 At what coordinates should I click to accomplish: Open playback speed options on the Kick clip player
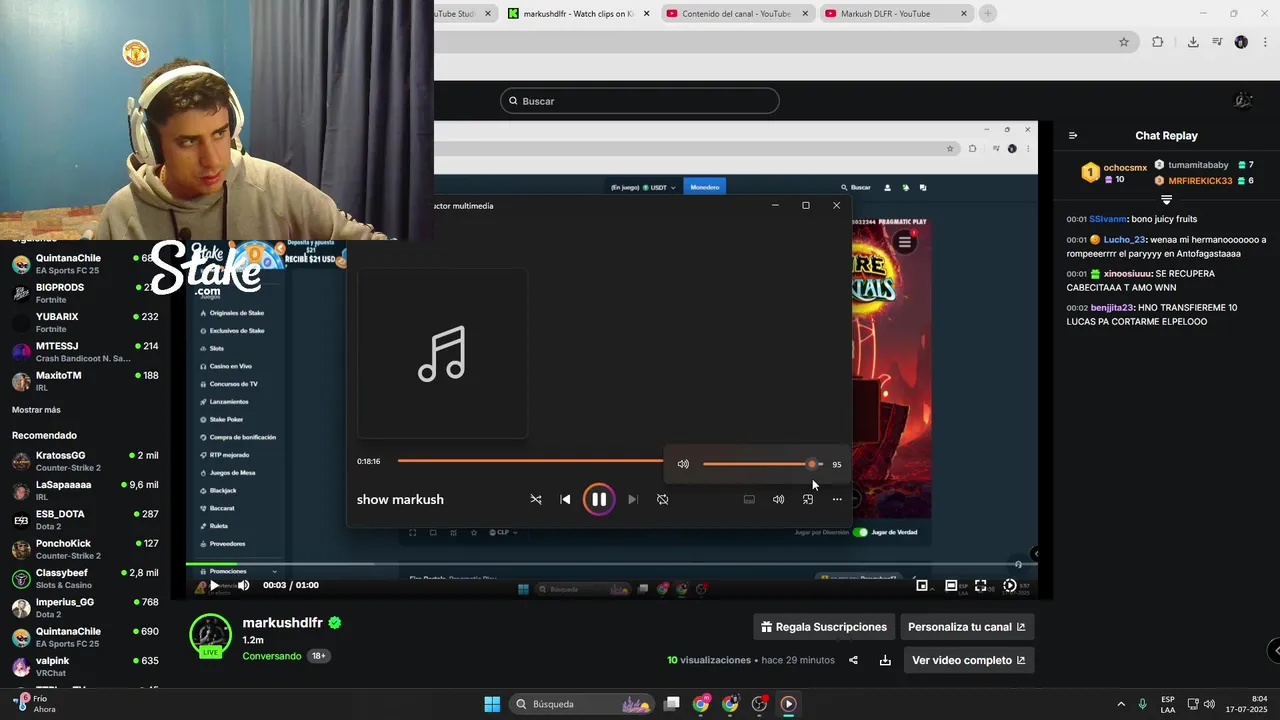[x=1010, y=586]
